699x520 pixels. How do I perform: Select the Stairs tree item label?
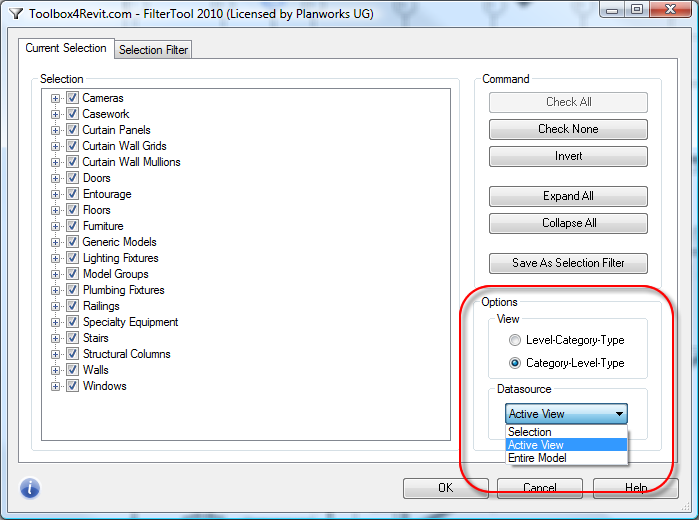point(97,338)
